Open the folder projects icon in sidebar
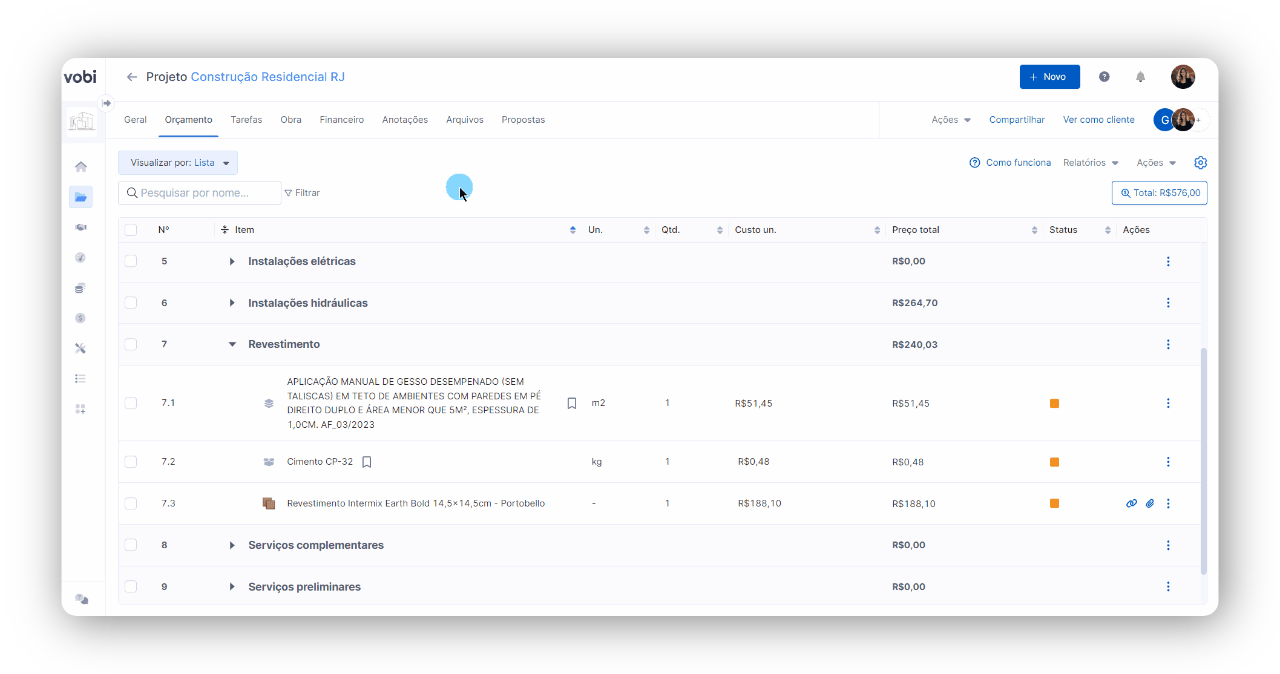The width and height of the screenshot is (1280, 674). point(81,197)
